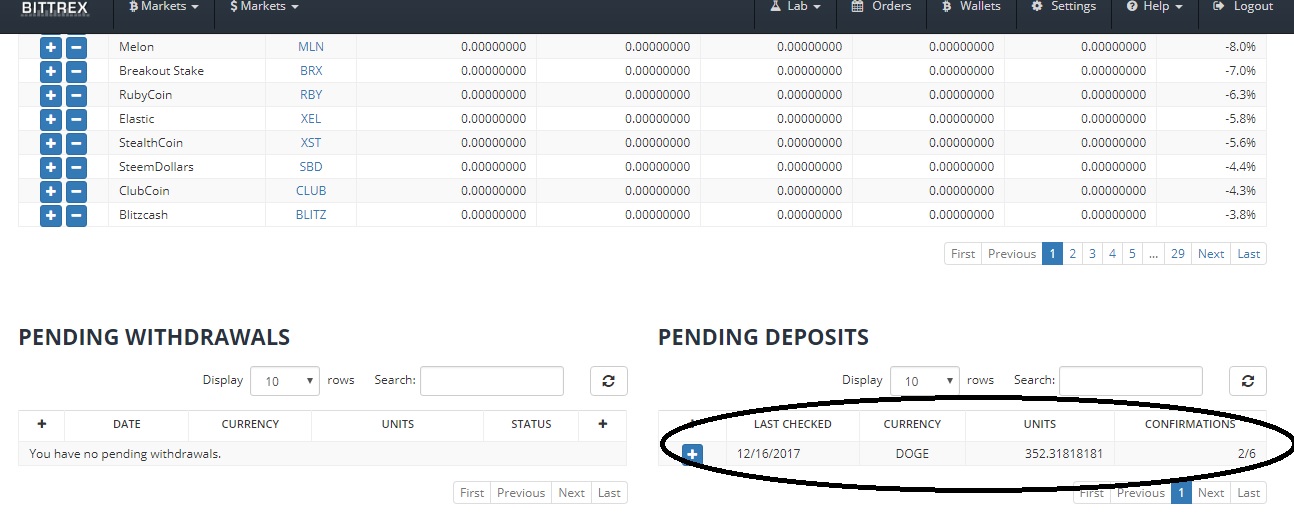Click Logout in the navigation bar

(x=1243, y=7)
